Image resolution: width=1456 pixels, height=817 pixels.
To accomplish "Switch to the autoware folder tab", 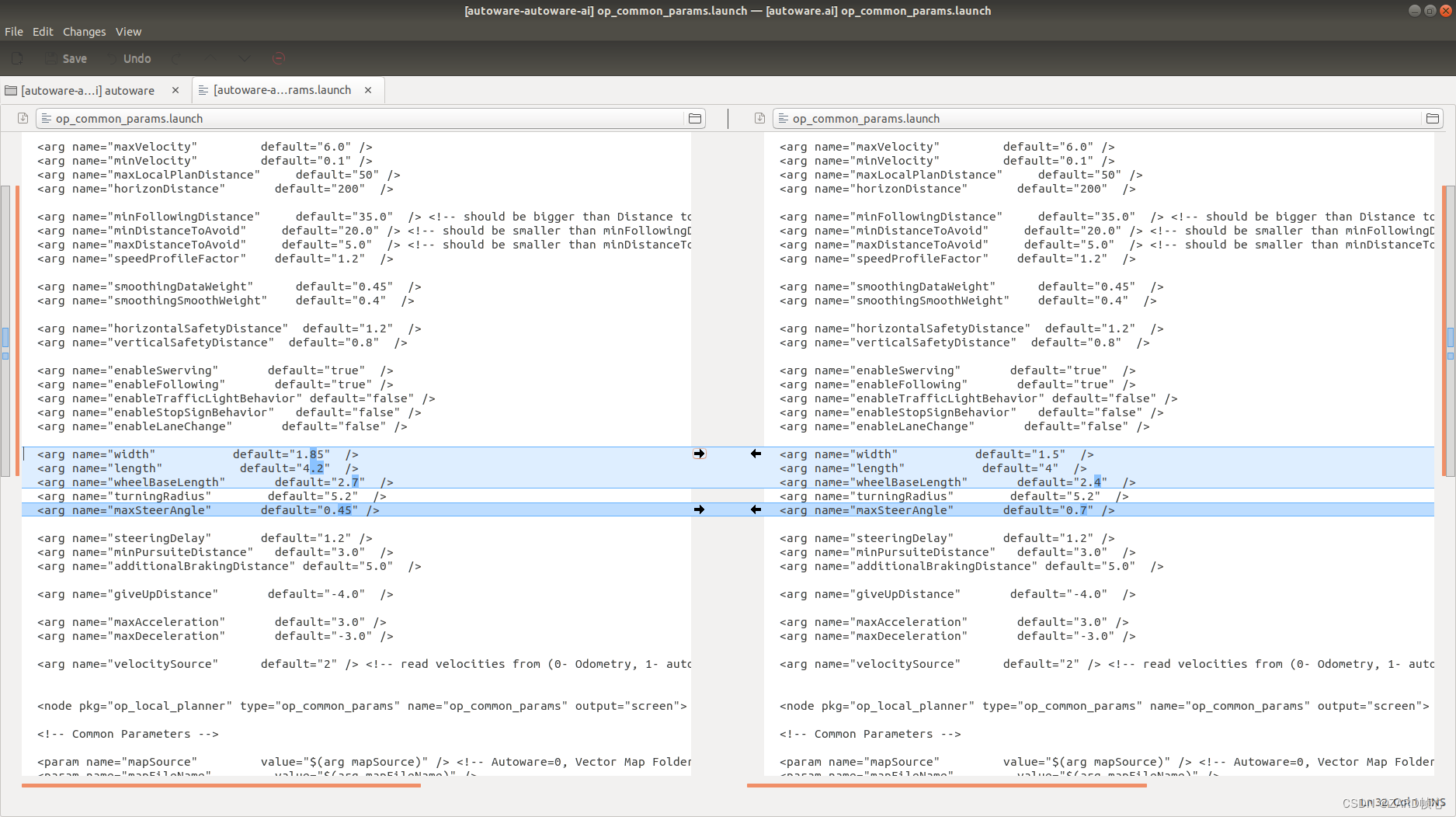I will [x=87, y=90].
